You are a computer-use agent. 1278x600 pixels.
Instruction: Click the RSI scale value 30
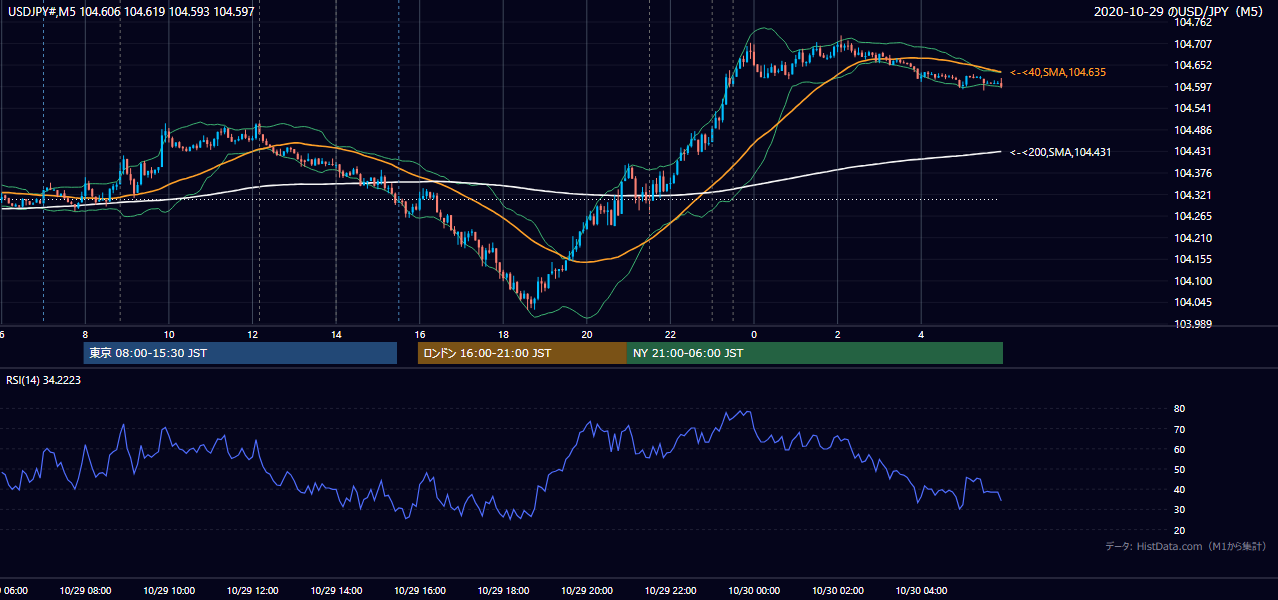(1179, 510)
